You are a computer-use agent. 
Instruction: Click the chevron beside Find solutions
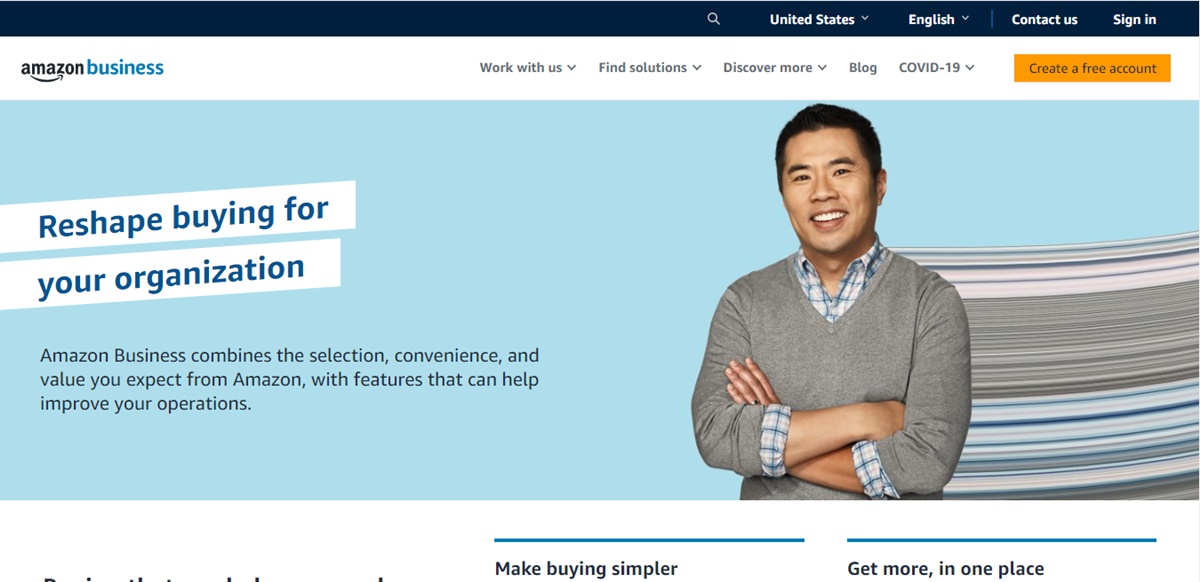tap(697, 68)
